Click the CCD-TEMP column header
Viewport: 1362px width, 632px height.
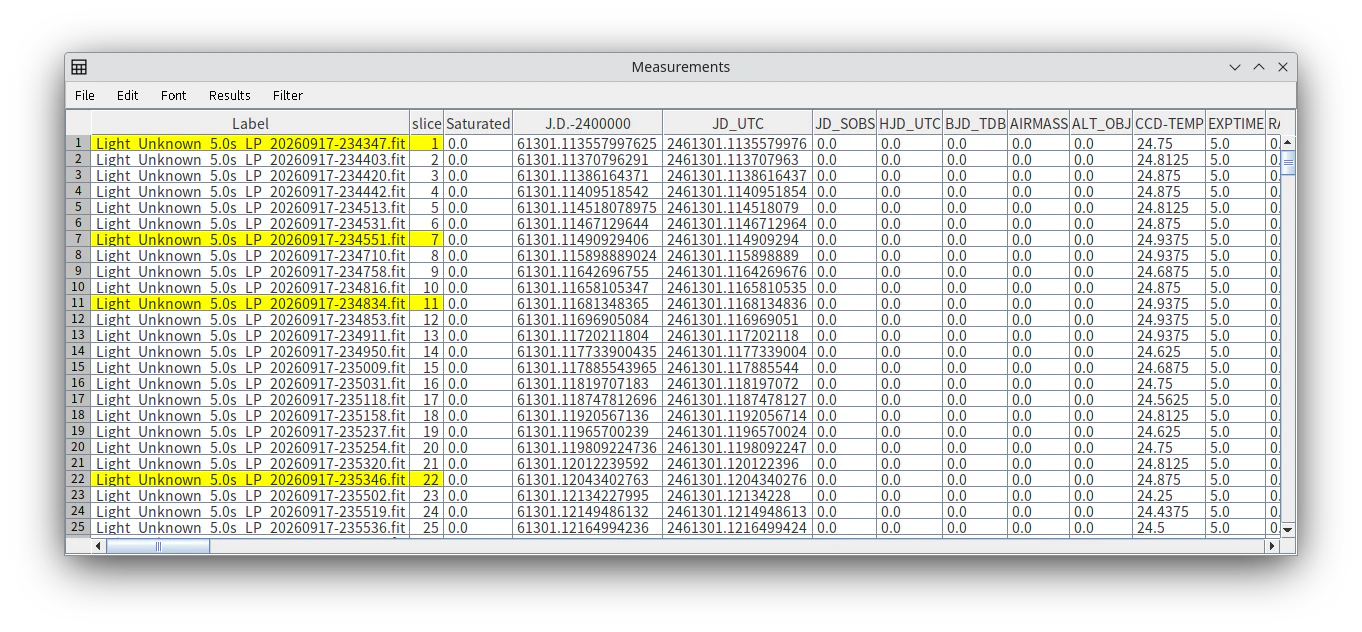(x=1169, y=124)
